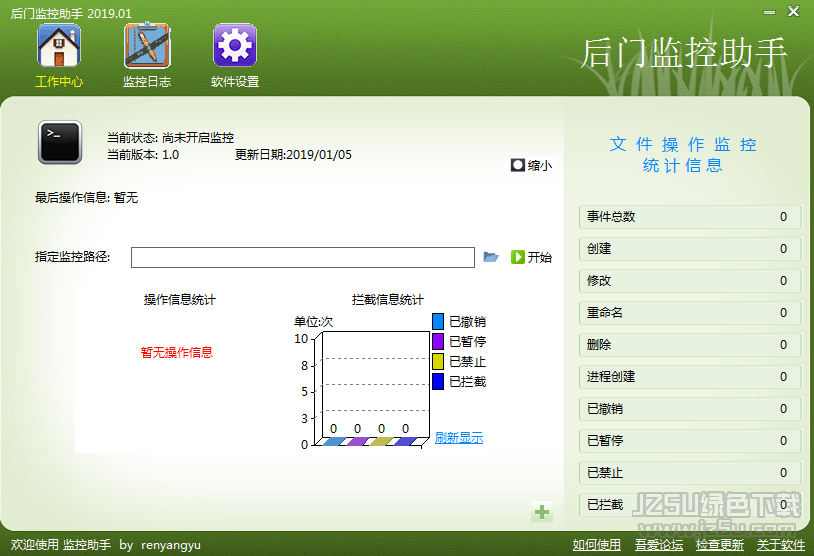The image size is (814, 556).
Task: Minimize the window
Action: click(769, 12)
